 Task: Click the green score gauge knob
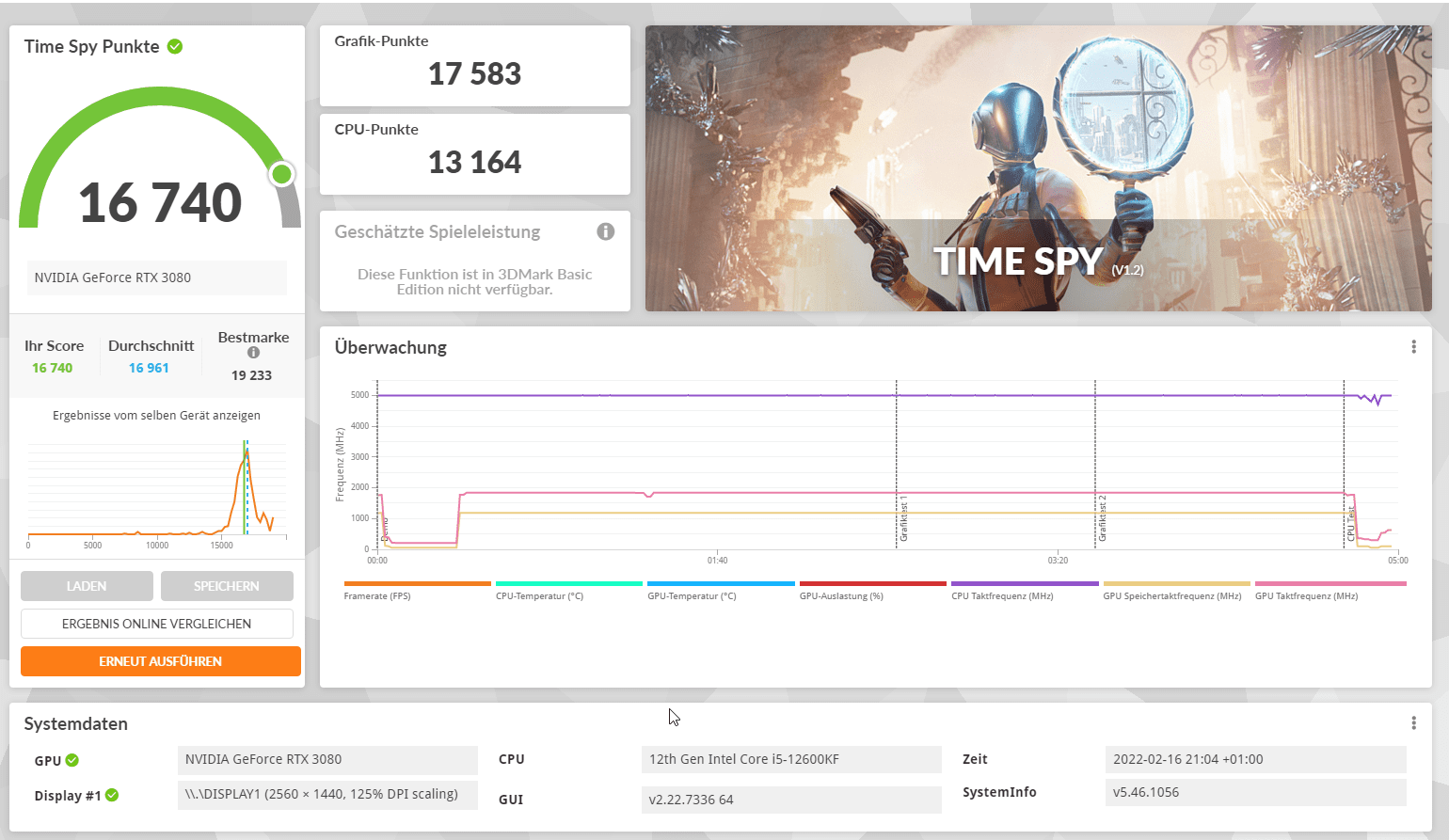(x=281, y=174)
